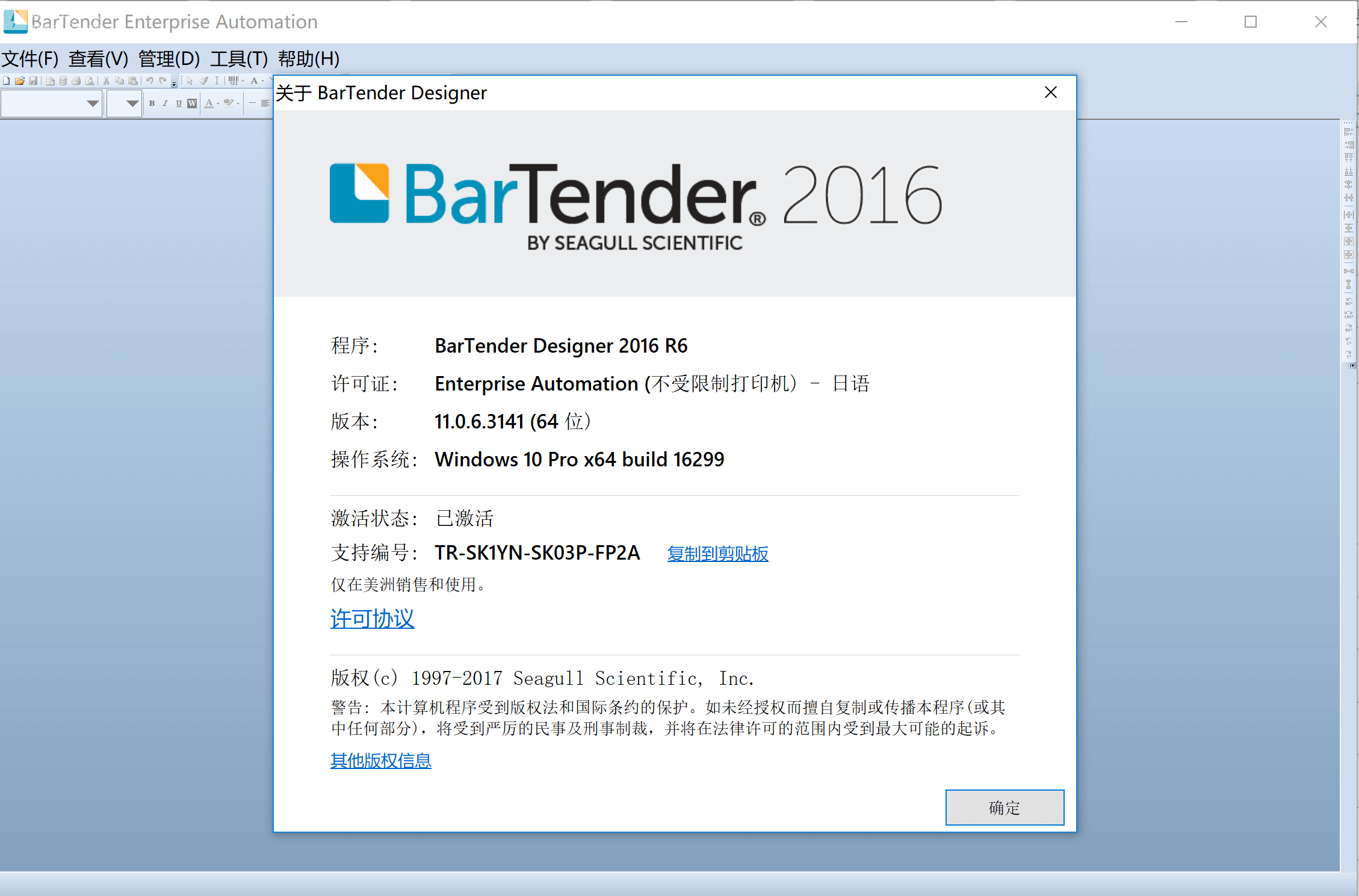Expand the barcode tool dropdown arrow

[243, 81]
